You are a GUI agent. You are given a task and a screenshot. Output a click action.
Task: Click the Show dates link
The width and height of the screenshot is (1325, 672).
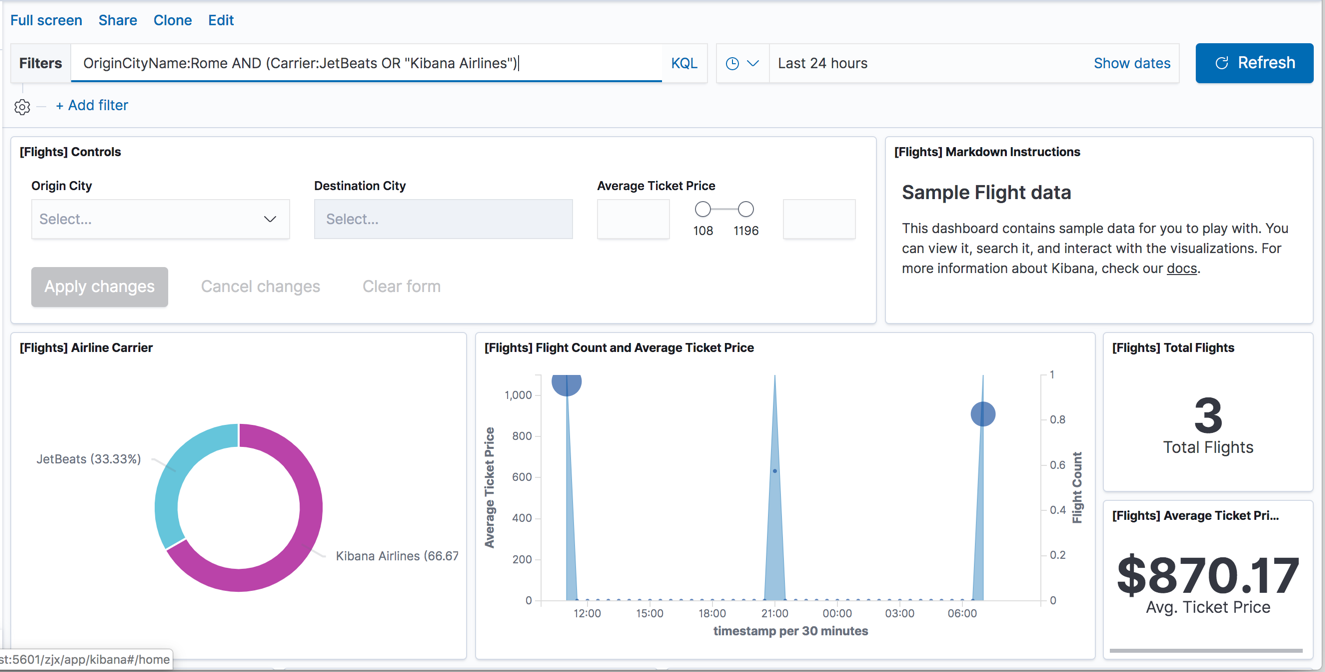1131,62
